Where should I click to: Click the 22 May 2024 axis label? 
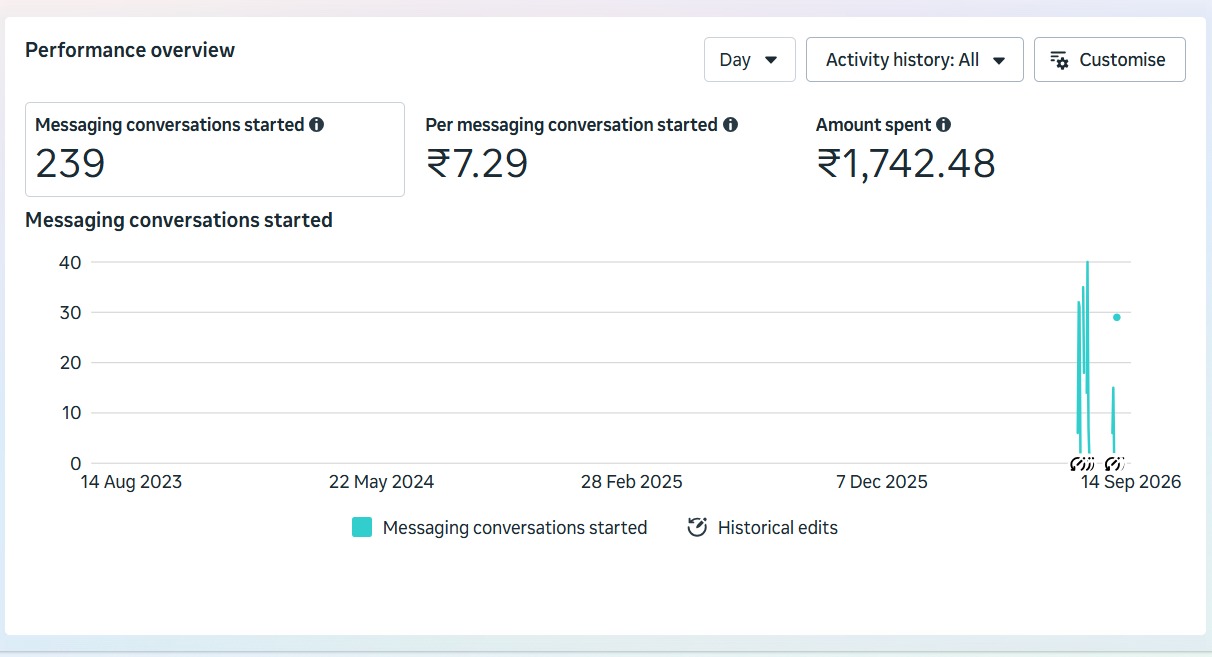click(381, 482)
